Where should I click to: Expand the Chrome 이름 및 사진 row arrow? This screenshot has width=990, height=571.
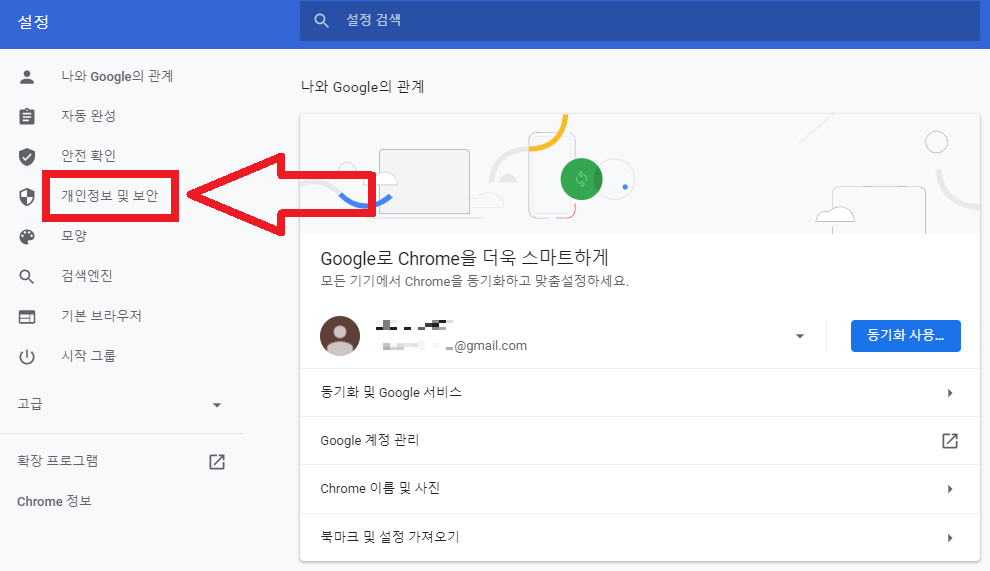tap(950, 489)
